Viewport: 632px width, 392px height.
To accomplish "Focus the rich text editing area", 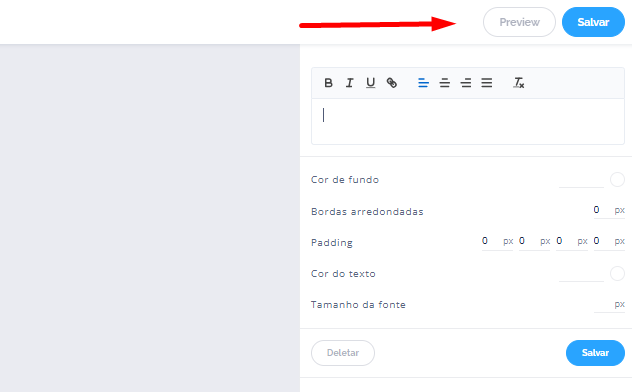I will pyautogui.click(x=468, y=121).
